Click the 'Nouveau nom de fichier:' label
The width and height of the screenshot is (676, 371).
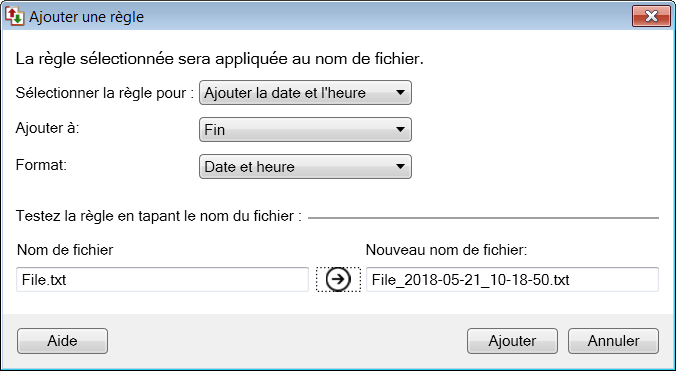(447, 250)
